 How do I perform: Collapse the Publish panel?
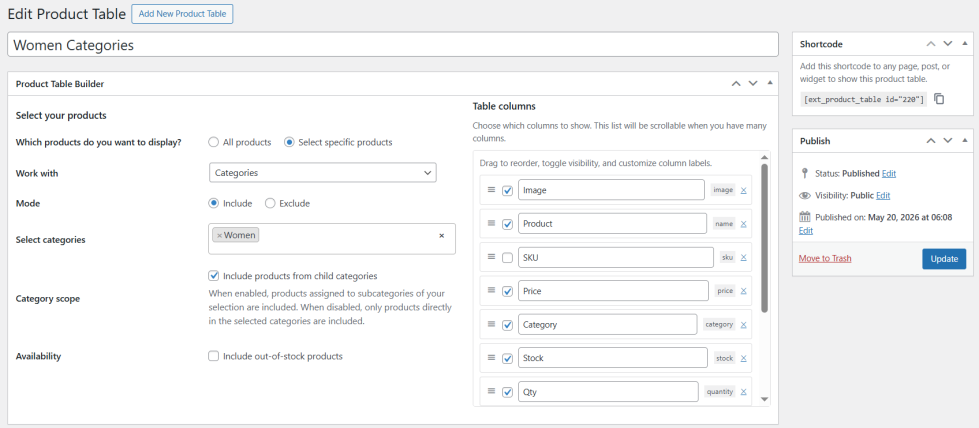(x=965, y=141)
